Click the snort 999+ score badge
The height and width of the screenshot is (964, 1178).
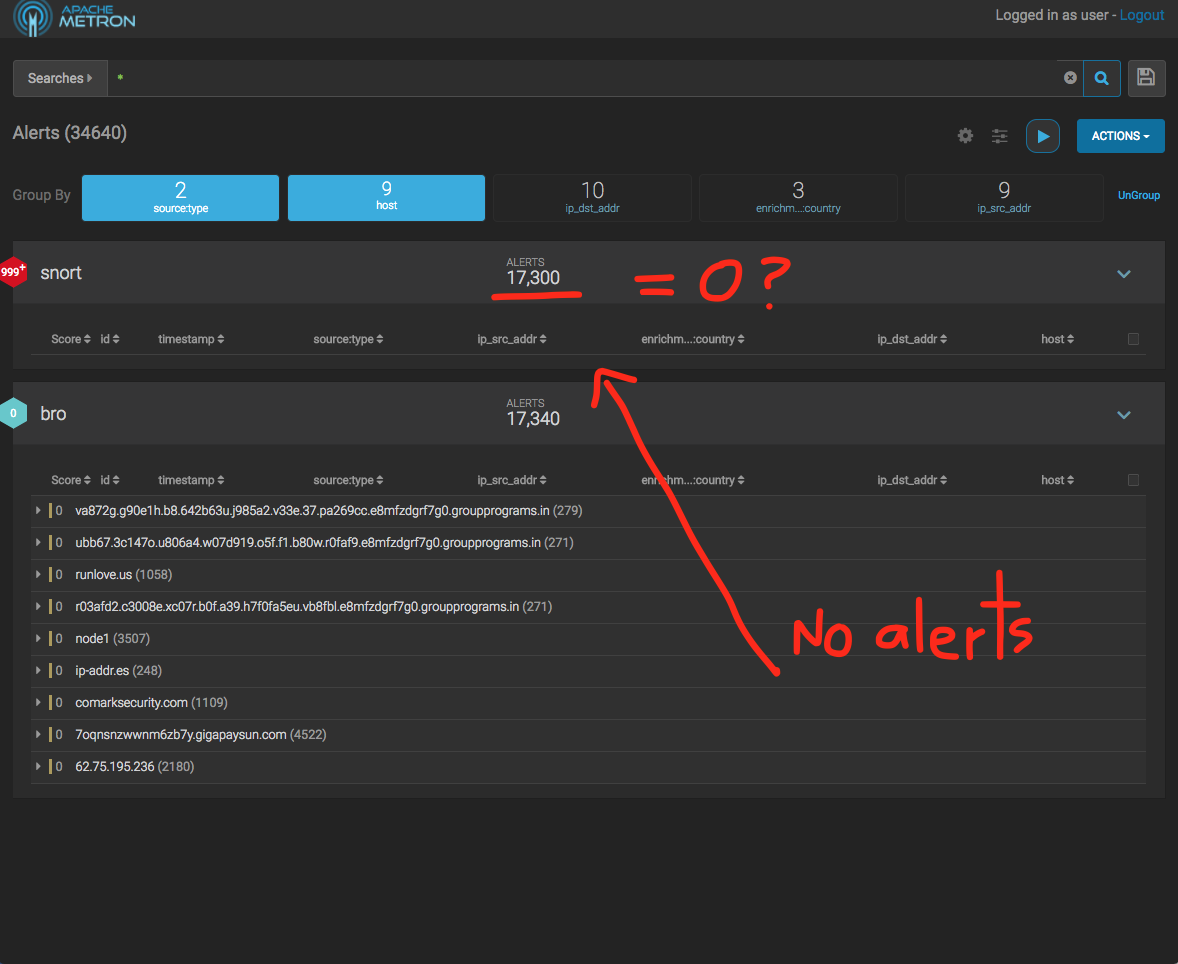point(13,272)
